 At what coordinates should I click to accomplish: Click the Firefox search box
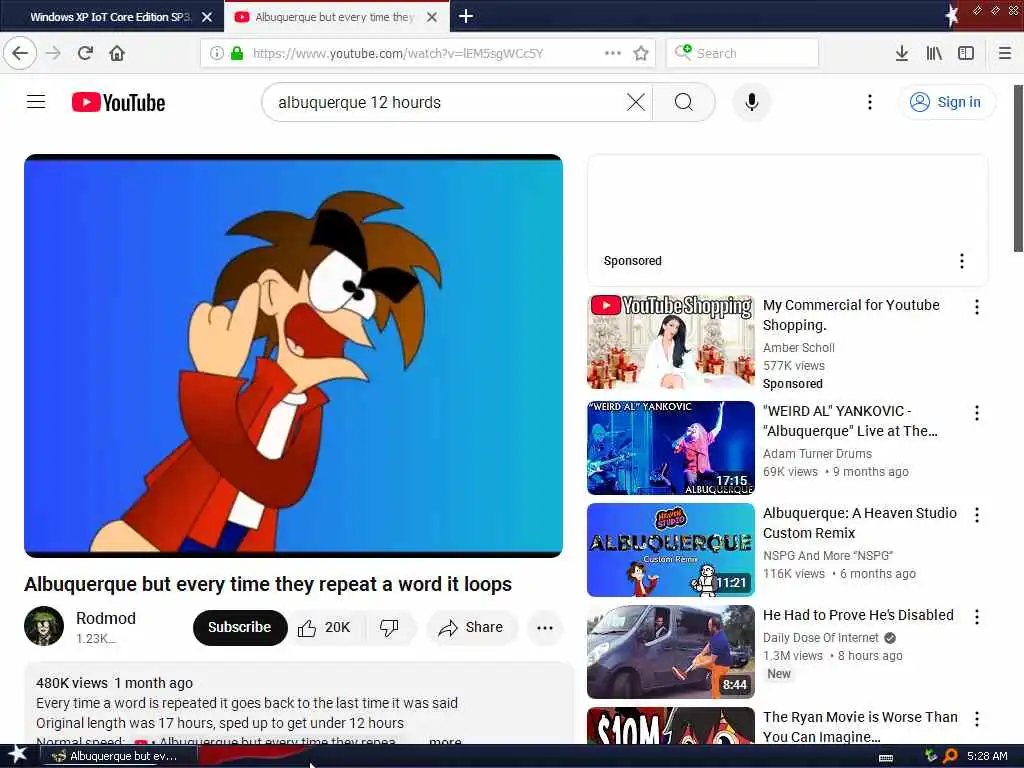pyautogui.click(x=743, y=53)
